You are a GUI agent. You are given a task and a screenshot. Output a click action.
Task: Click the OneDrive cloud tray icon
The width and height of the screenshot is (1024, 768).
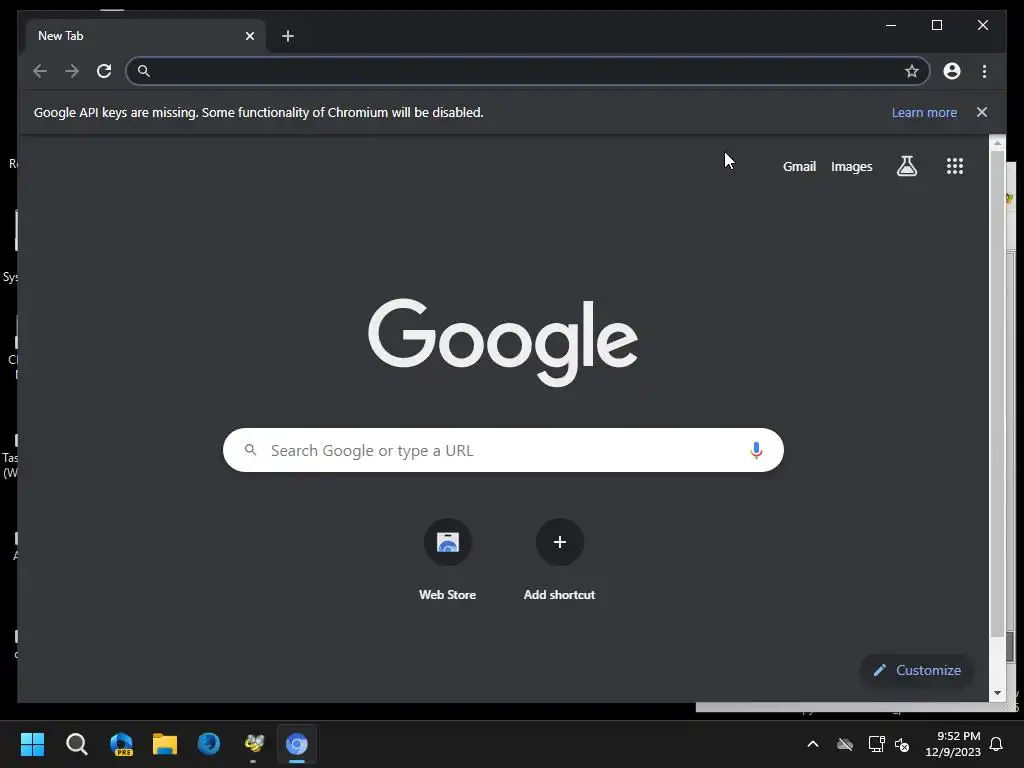click(x=845, y=744)
